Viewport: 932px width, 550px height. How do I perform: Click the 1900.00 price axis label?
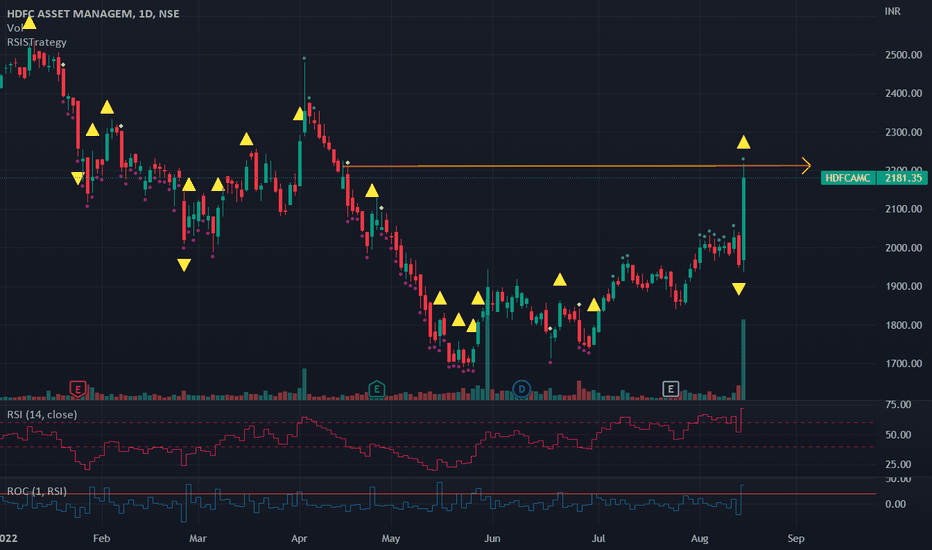click(903, 286)
